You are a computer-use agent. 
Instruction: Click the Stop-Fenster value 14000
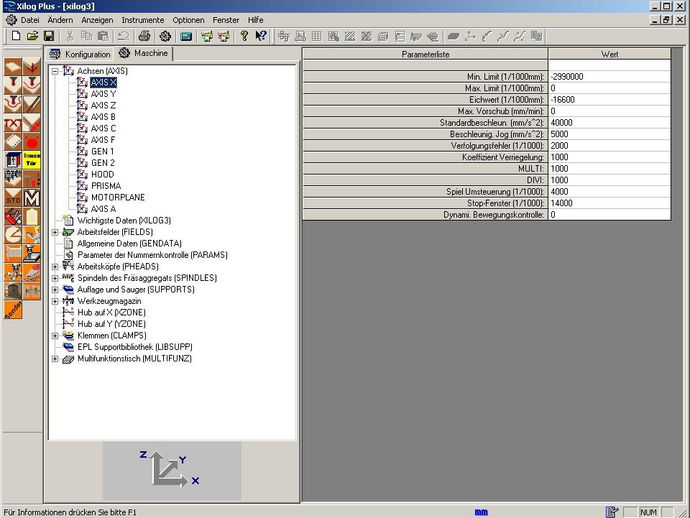(x=609, y=203)
